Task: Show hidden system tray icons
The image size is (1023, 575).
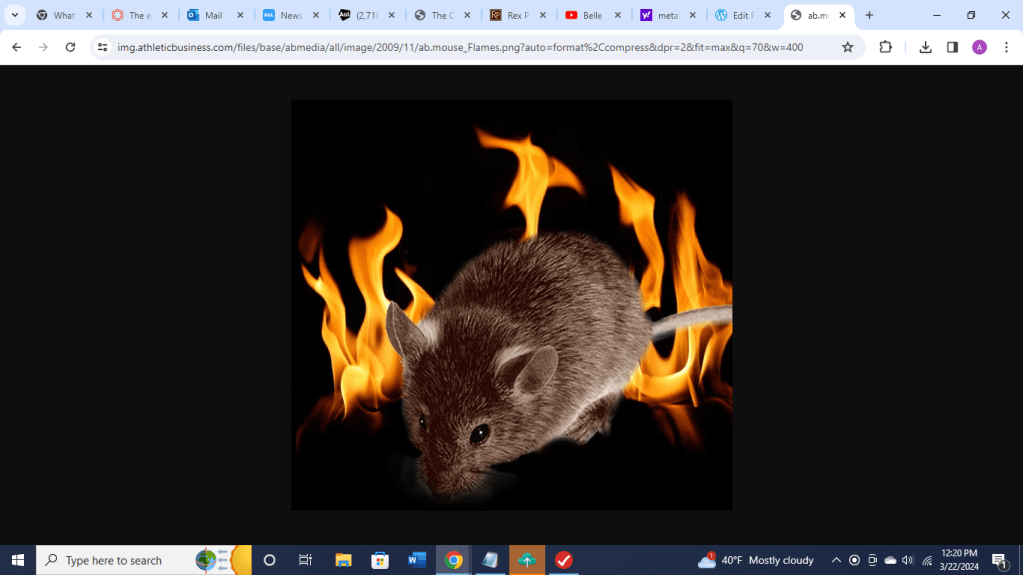Action: 836,560
